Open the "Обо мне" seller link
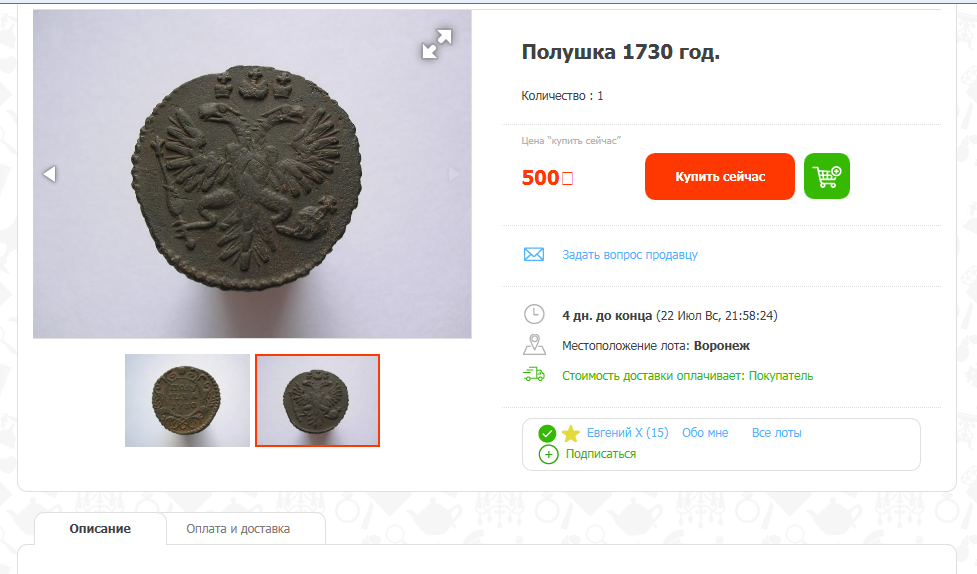The width and height of the screenshot is (977, 574). (705, 433)
